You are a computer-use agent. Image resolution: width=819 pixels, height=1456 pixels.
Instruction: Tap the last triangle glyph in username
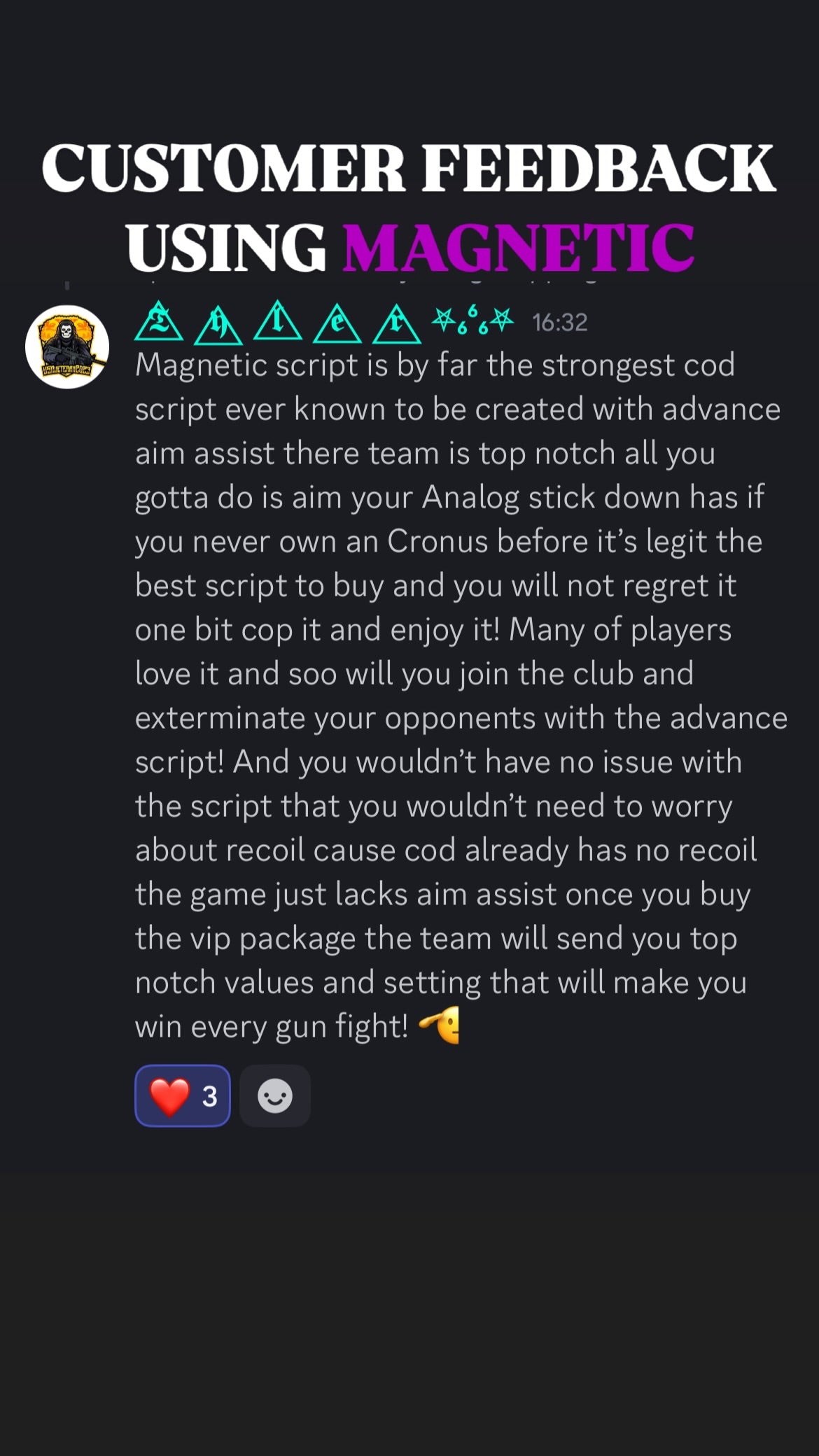click(397, 323)
